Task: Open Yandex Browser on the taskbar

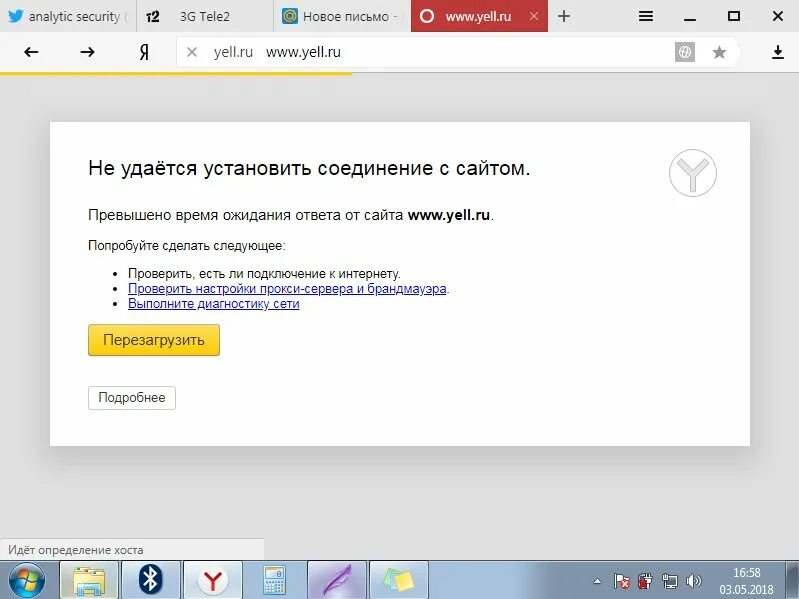Action: click(x=212, y=580)
